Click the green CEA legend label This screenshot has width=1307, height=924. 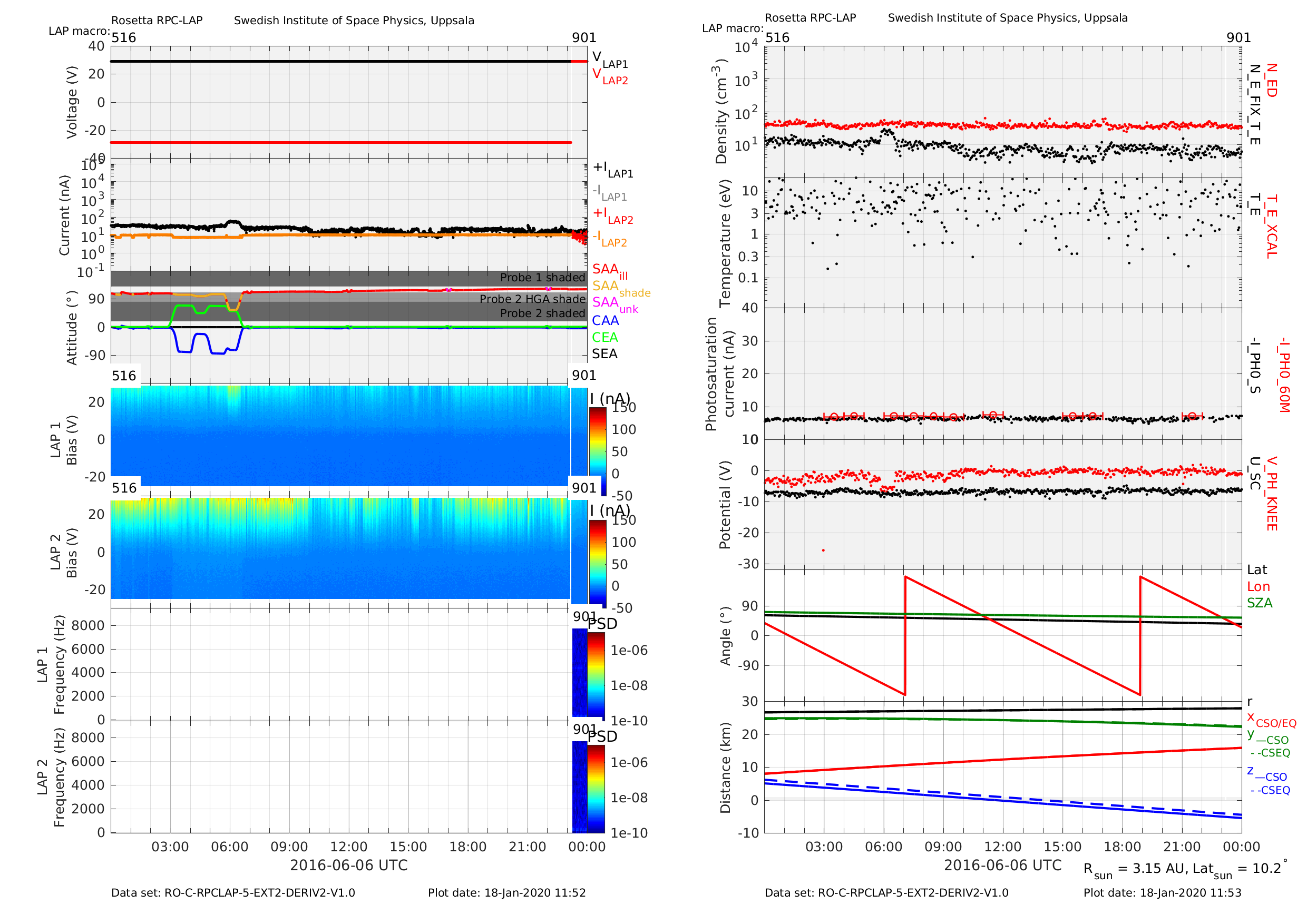click(604, 337)
